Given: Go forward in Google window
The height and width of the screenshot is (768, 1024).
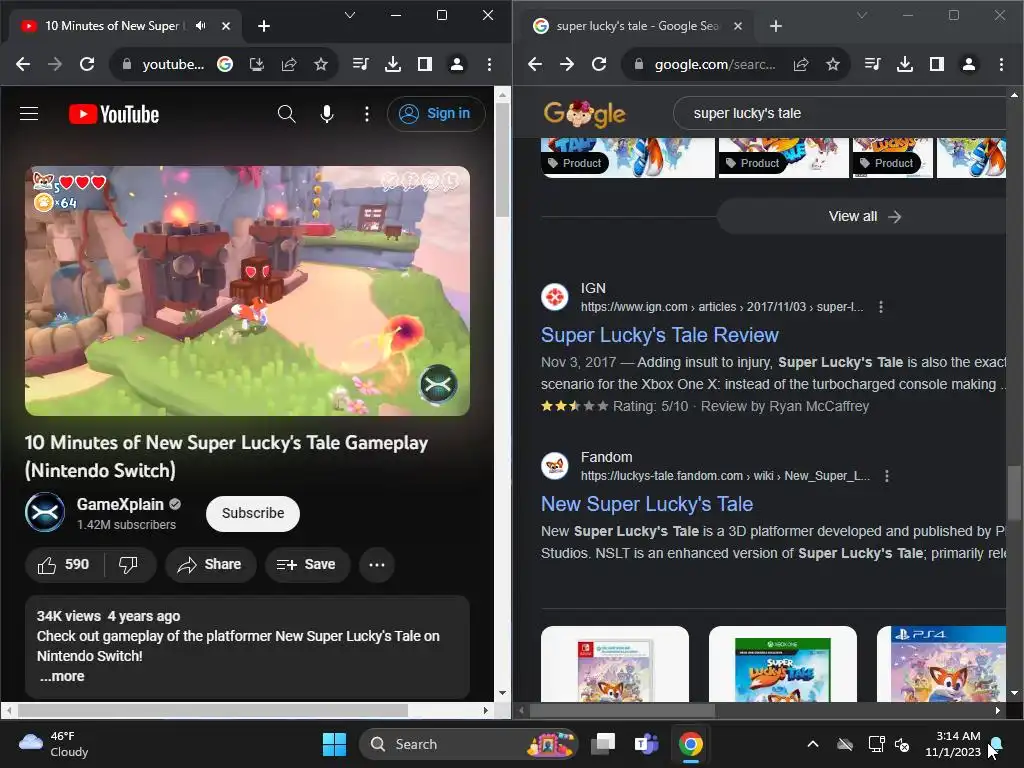Looking at the screenshot, I should click(x=567, y=64).
